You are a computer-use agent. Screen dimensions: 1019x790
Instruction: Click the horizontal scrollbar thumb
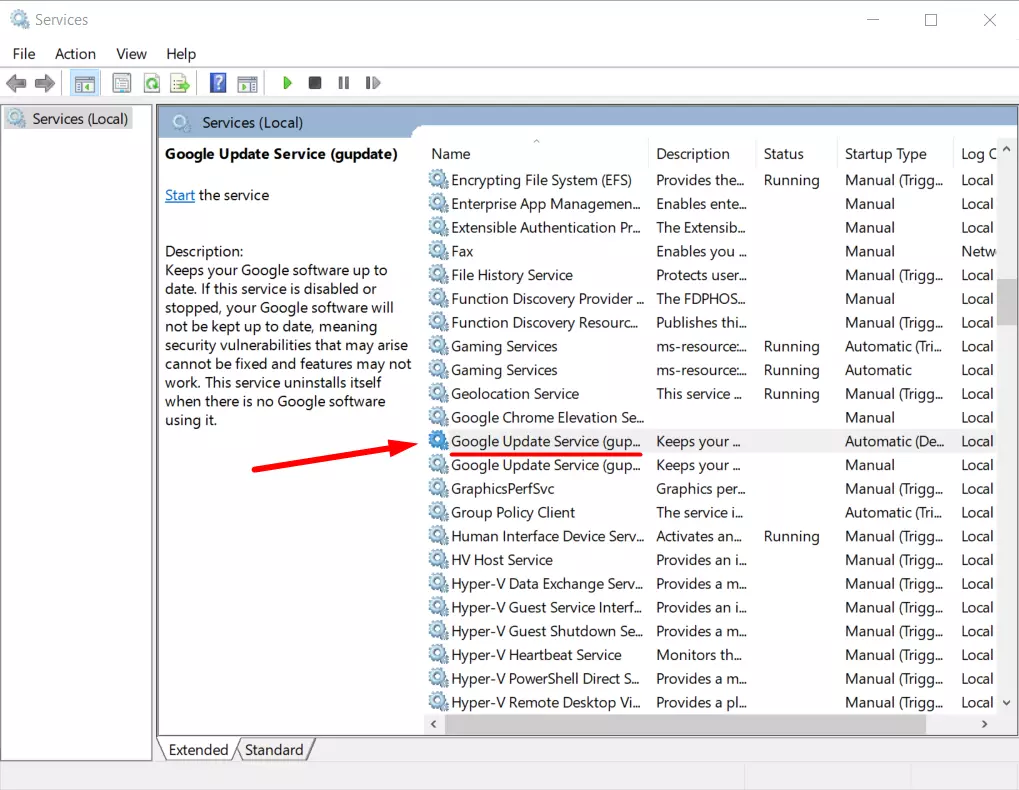click(685, 724)
